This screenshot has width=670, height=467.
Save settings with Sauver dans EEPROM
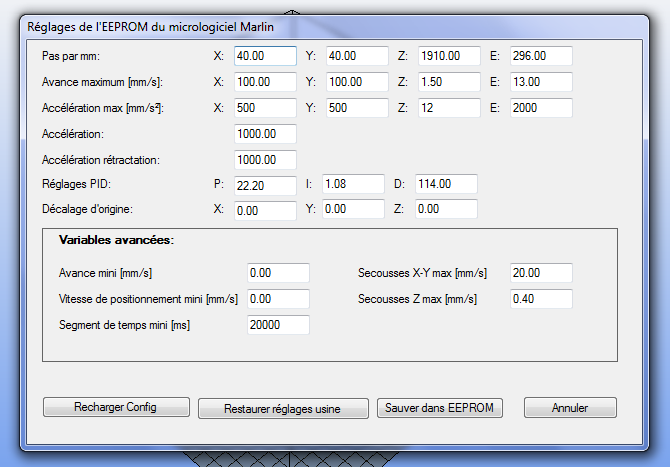click(440, 408)
